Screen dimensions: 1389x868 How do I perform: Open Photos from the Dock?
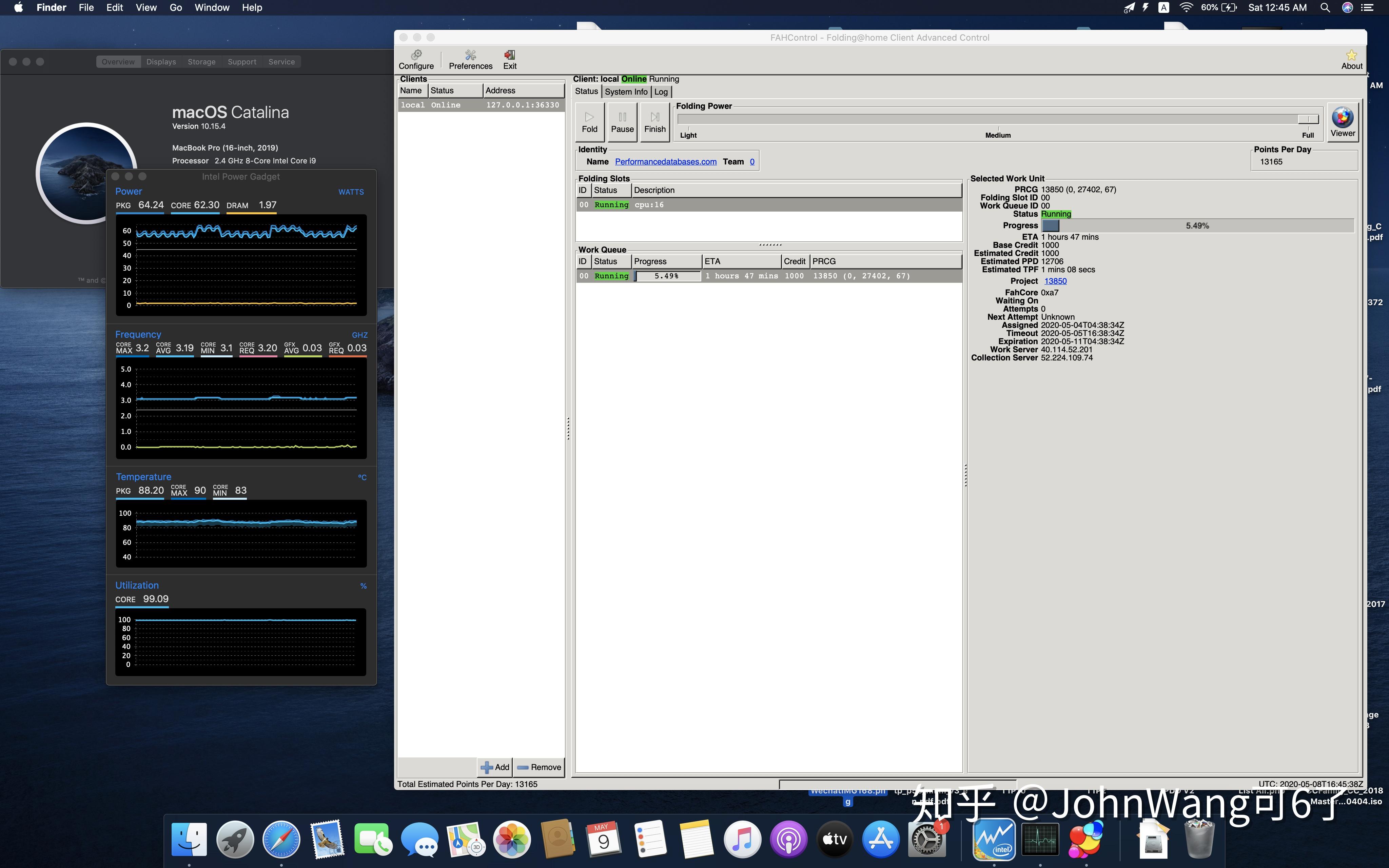(512, 839)
